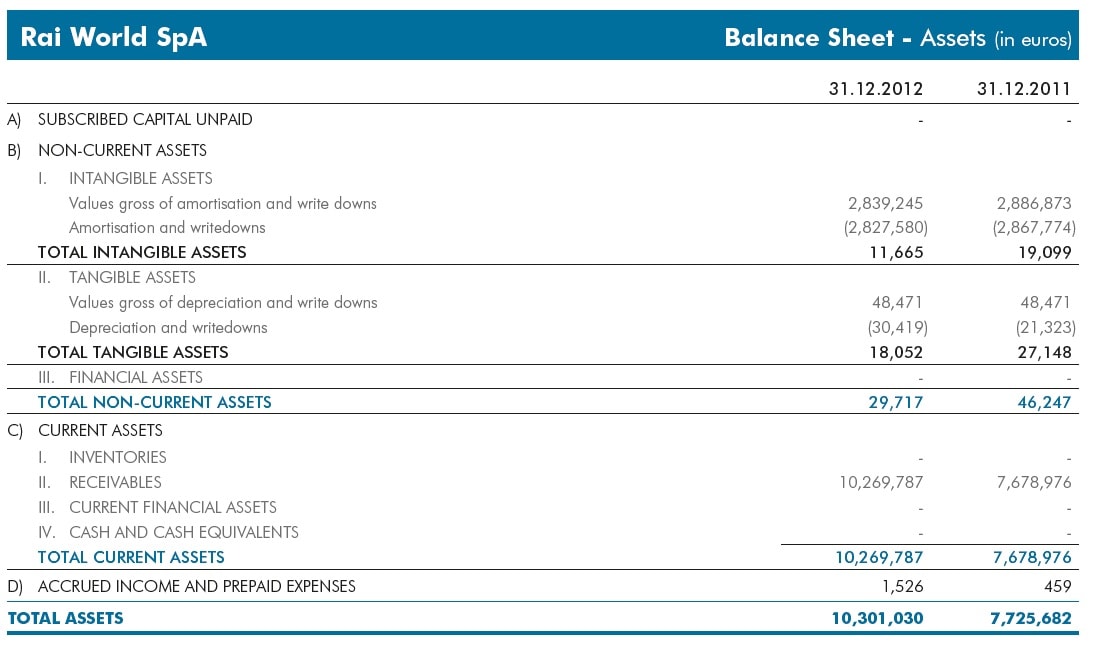Screen dimensions: 1108x659
Task: Click the INTANGIBLE ASSETS subsection label
Action: [x=140, y=178]
